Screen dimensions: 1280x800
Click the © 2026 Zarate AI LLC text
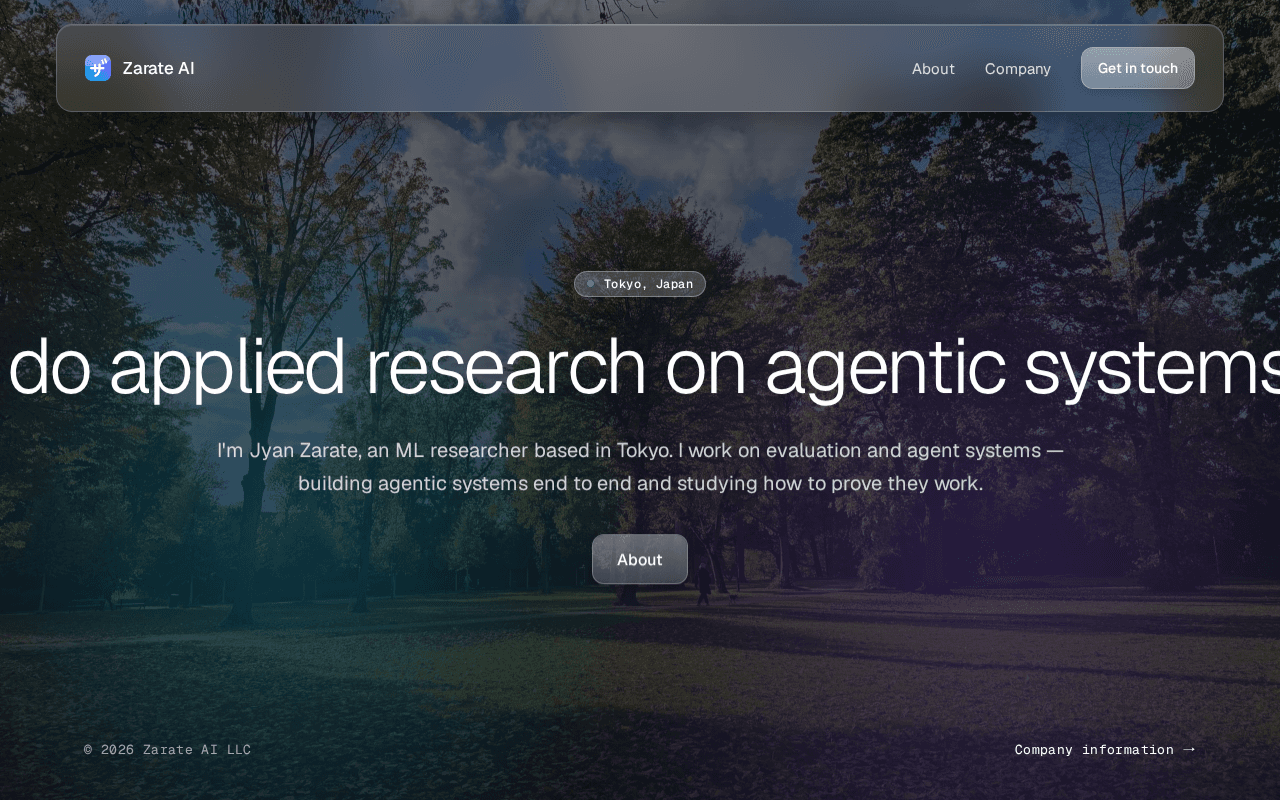pyautogui.click(x=167, y=749)
